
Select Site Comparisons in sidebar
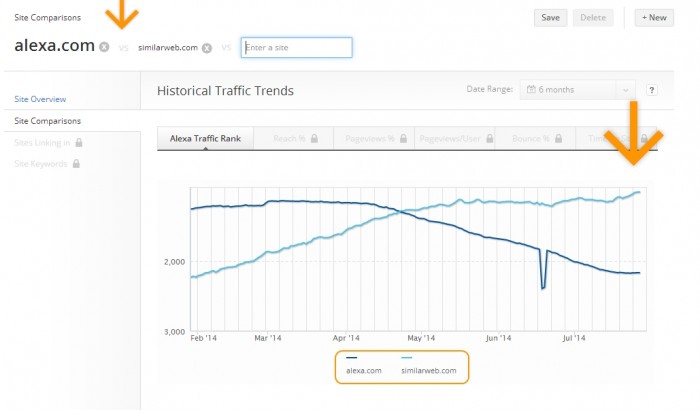point(47,121)
